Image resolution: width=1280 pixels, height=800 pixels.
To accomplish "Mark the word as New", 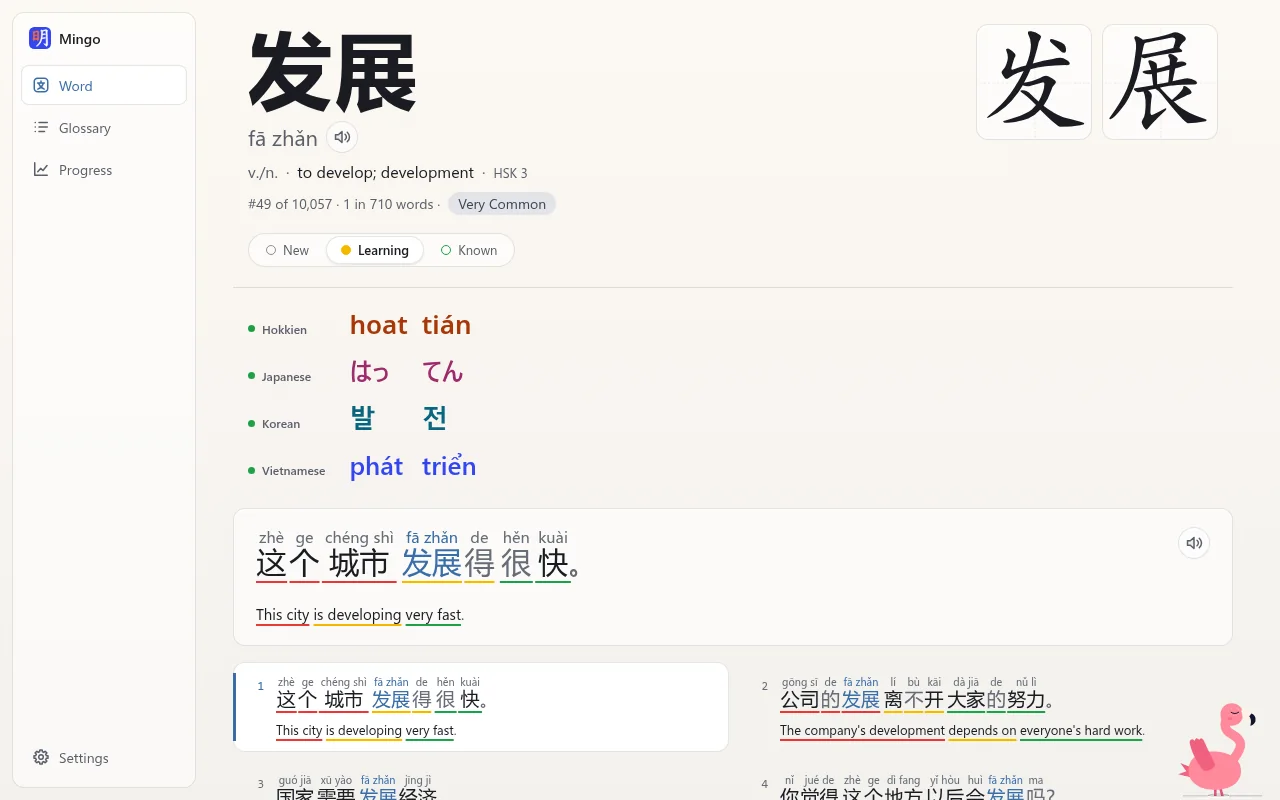I will click(288, 250).
